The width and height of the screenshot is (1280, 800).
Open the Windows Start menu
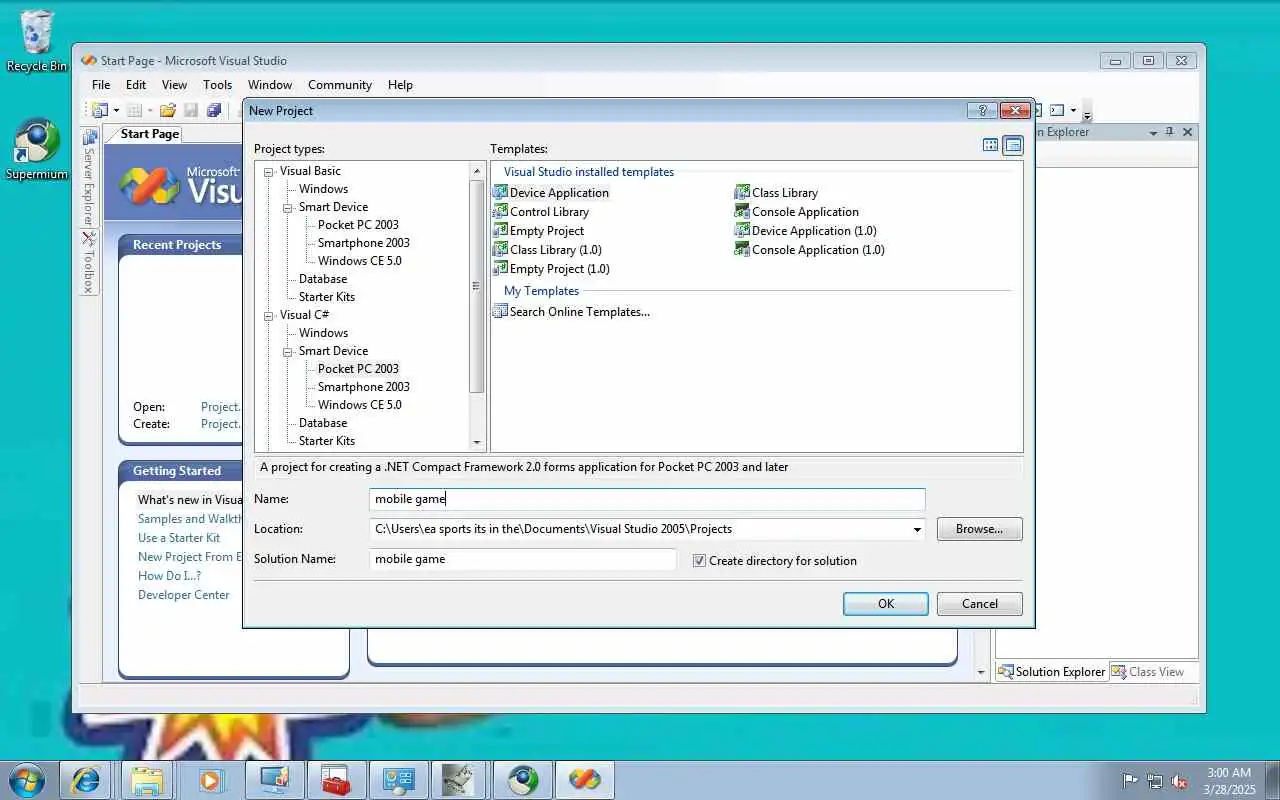click(x=27, y=780)
